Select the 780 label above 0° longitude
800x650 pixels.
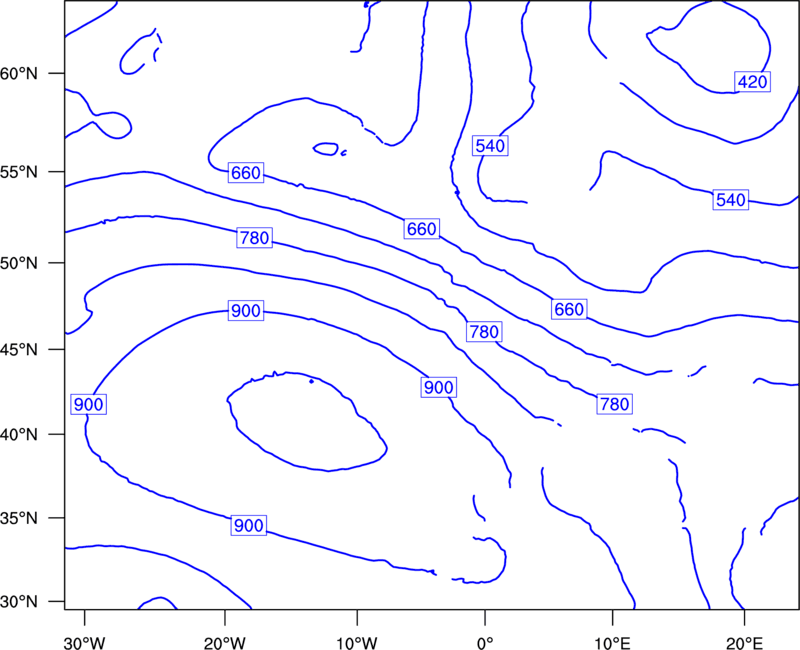484,332
